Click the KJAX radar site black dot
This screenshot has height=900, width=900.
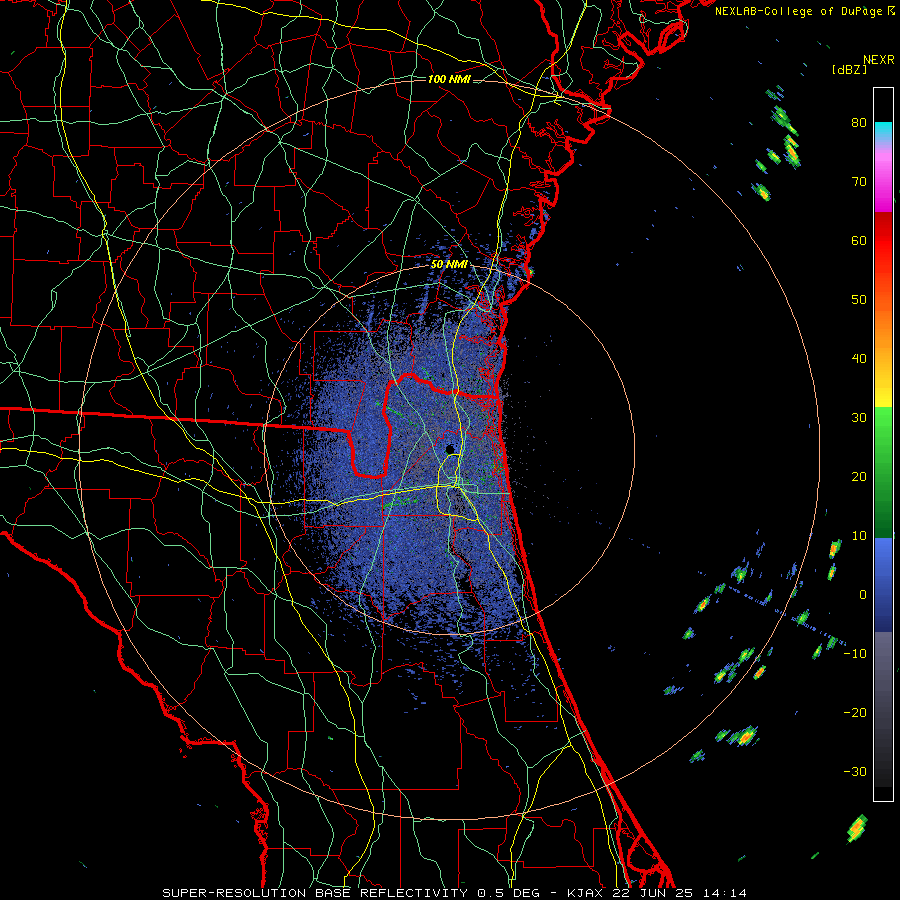450,449
